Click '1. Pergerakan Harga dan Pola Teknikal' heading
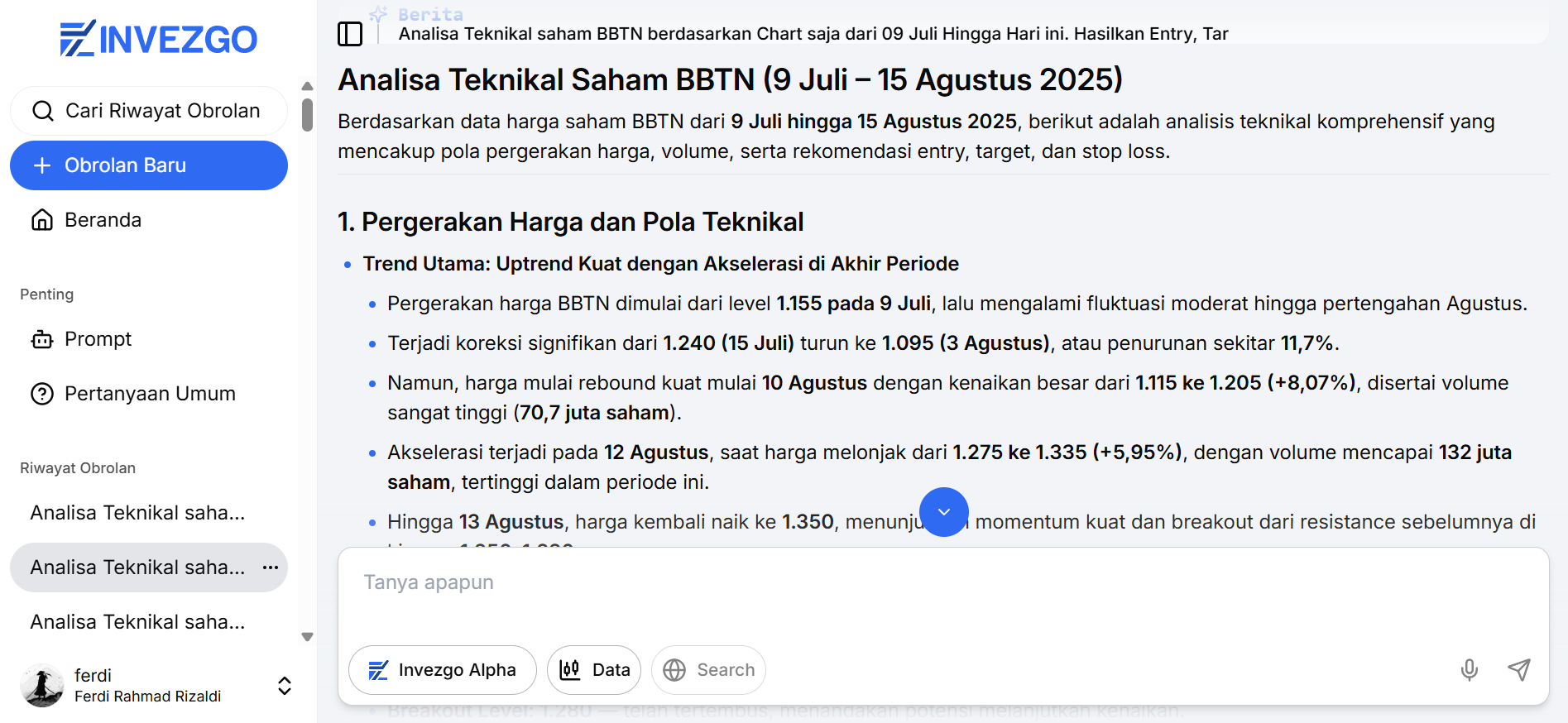The width and height of the screenshot is (1568, 723). [x=571, y=222]
